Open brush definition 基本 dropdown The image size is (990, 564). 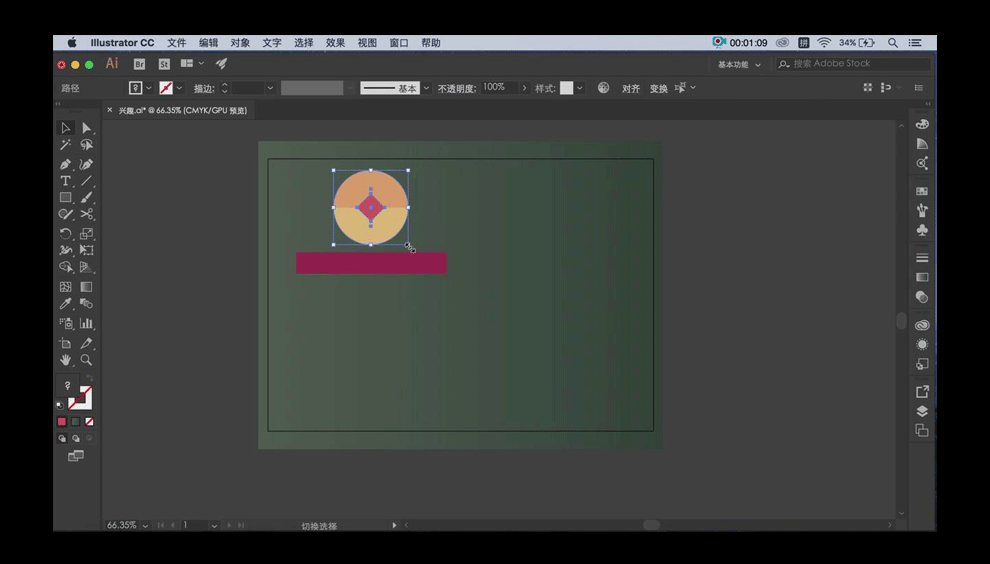point(427,88)
